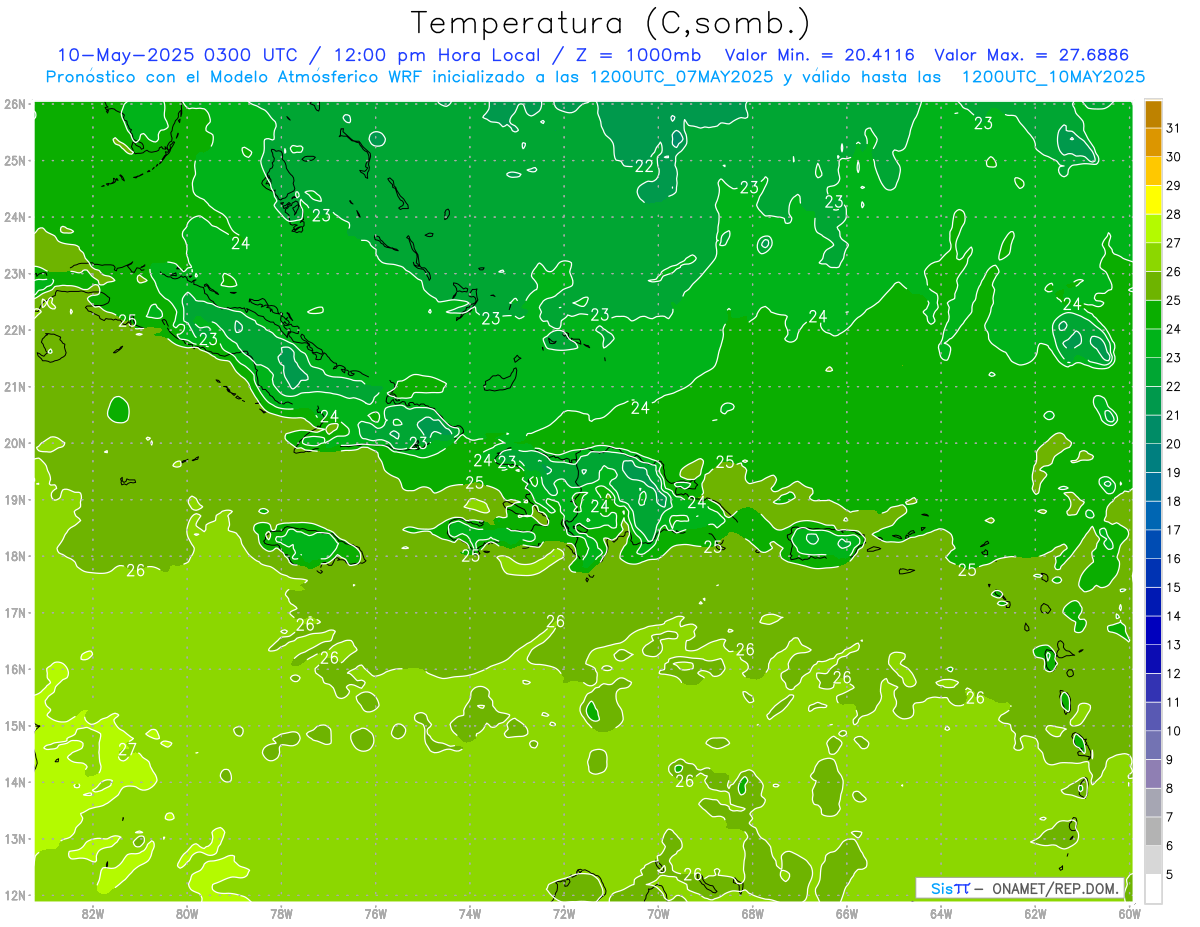Click the legend value label '10'
The width and height of the screenshot is (1200, 927).
(1174, 731)
